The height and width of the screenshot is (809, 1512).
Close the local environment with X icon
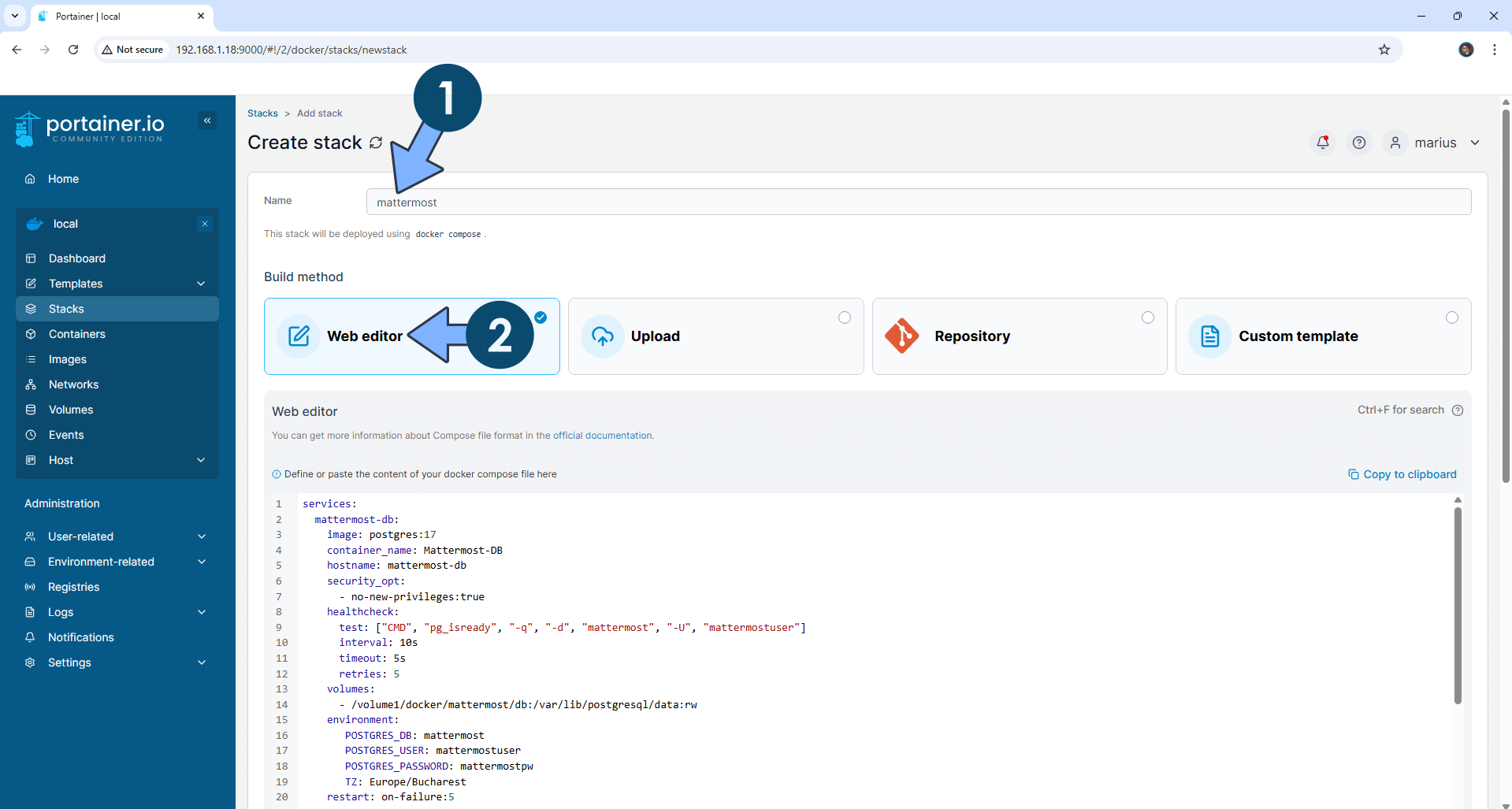pyautogui.click(x=205, y=224)
